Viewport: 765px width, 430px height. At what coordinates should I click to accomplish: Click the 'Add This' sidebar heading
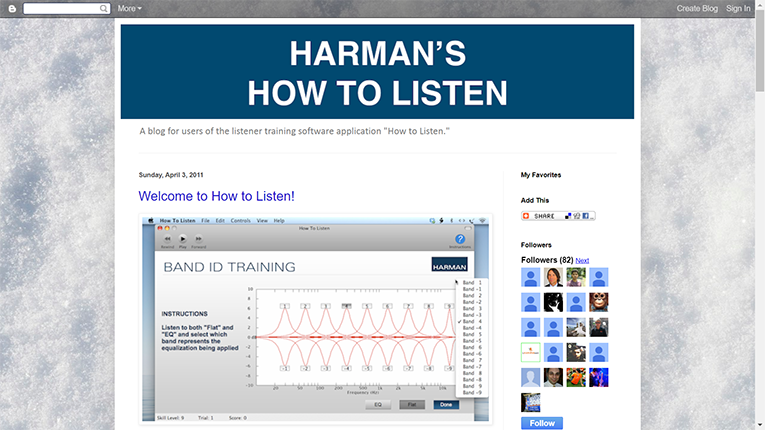535,200
